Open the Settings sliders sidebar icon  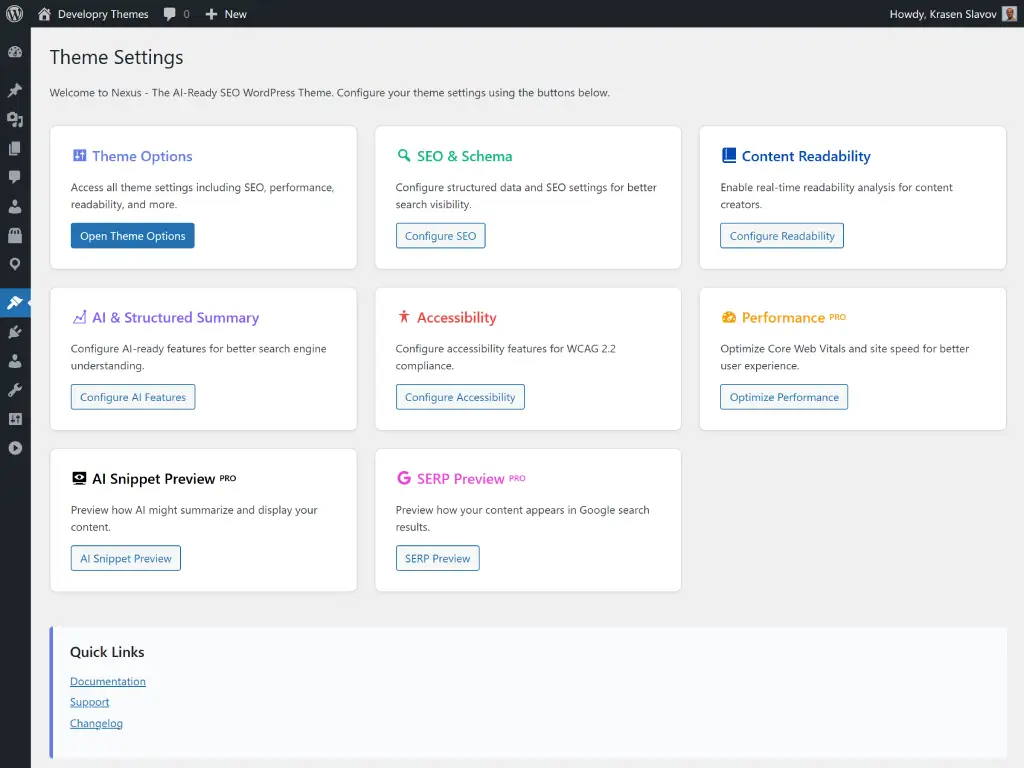click(15, 419)
